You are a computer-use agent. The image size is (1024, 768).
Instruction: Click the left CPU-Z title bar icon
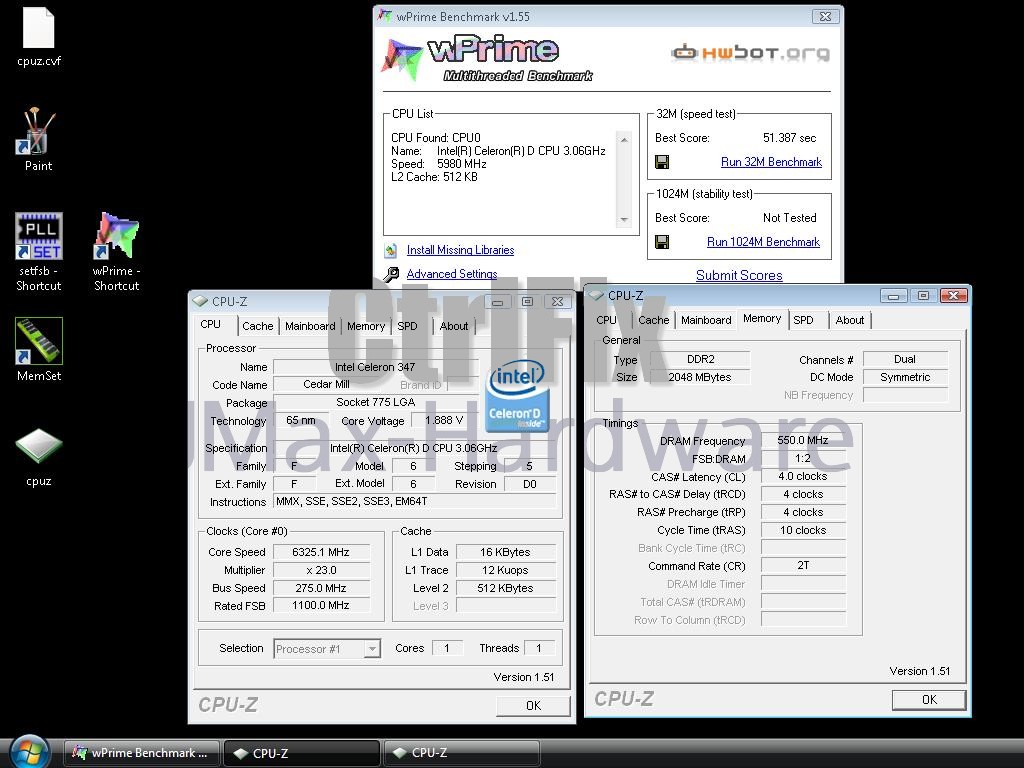pyautogui.click(x=200, y=302)
